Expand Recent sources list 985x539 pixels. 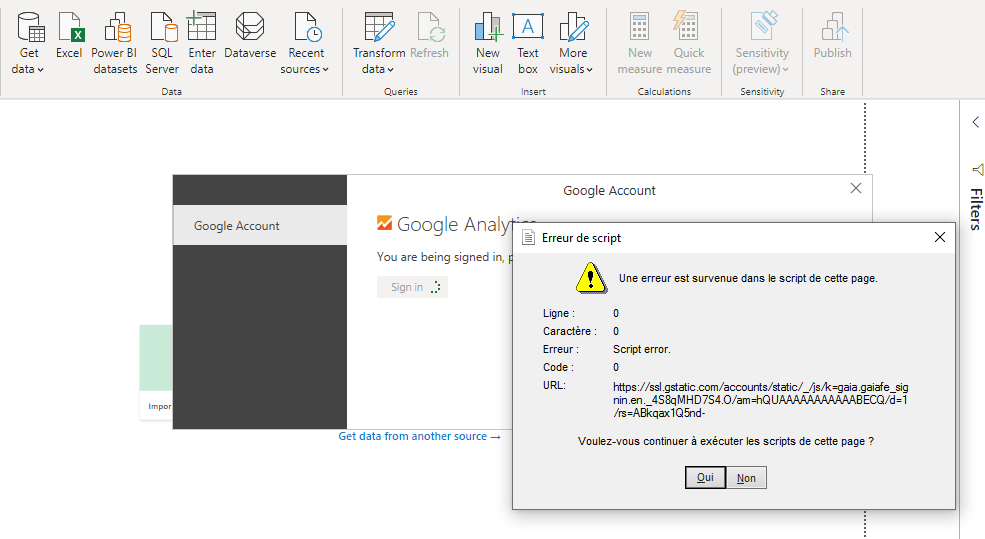pyautogui.click(x=305, y=44)
